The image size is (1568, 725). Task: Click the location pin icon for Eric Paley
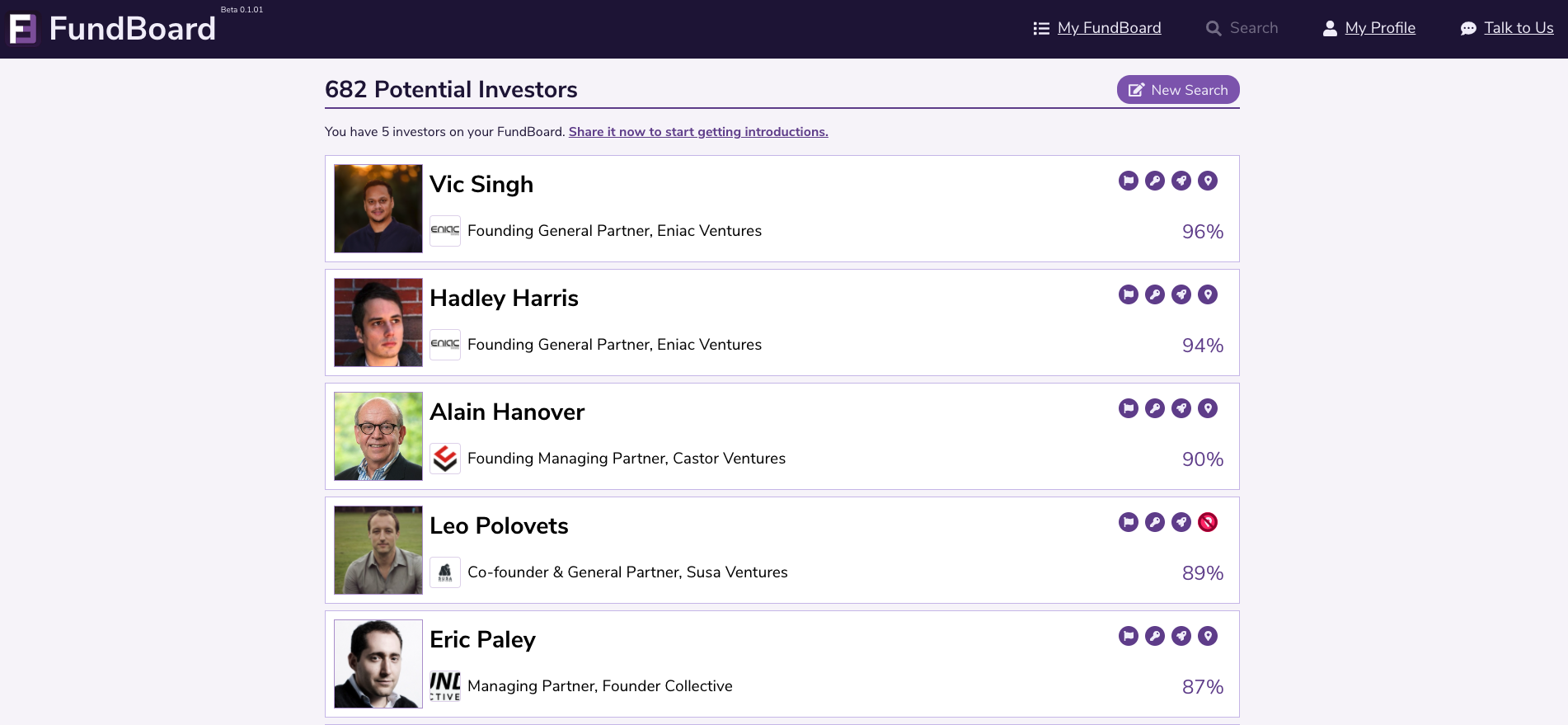pyautogui.click(x=1208, y=636)
